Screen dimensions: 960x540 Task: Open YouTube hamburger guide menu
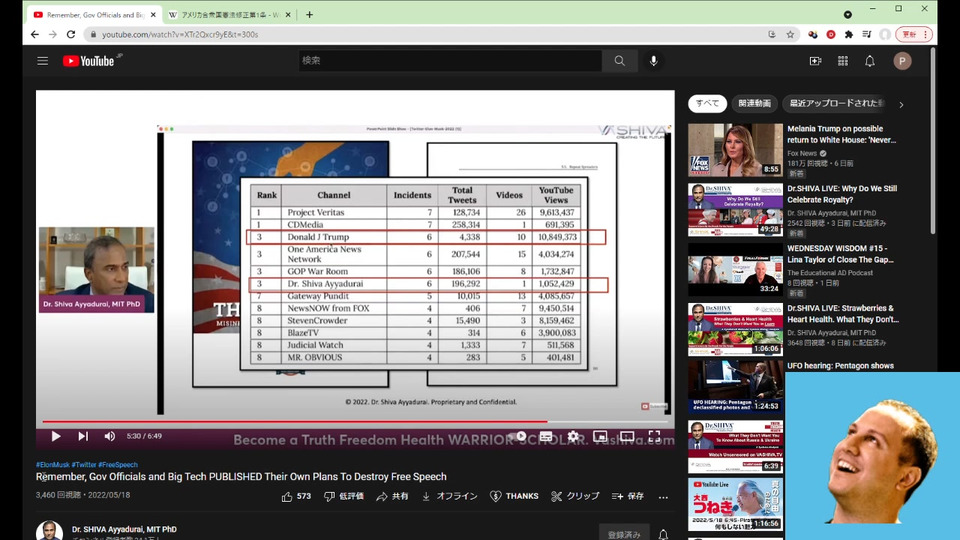[x=42, y=61]
